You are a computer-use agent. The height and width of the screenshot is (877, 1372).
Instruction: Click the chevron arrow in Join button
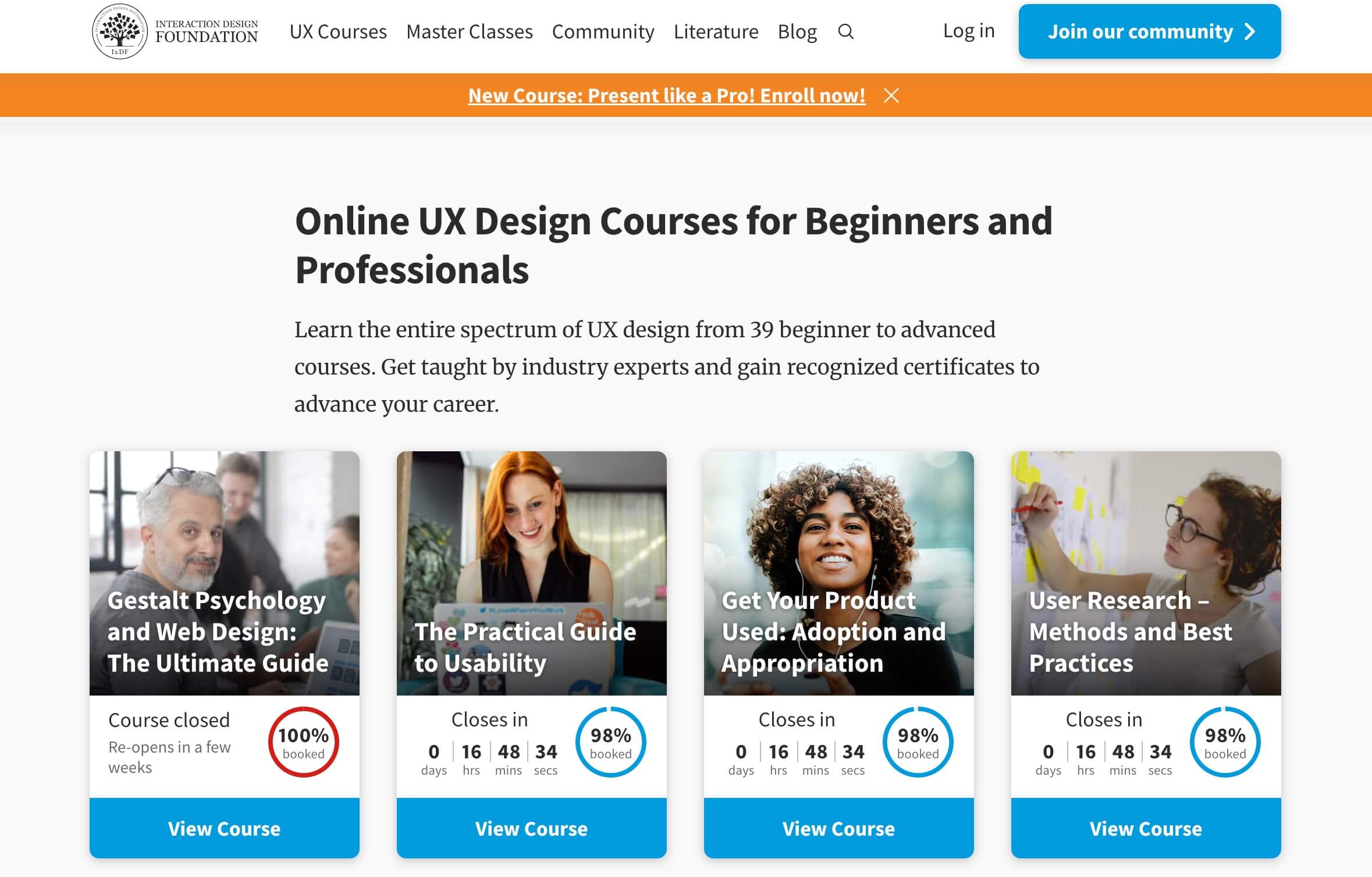(1250, 31)
